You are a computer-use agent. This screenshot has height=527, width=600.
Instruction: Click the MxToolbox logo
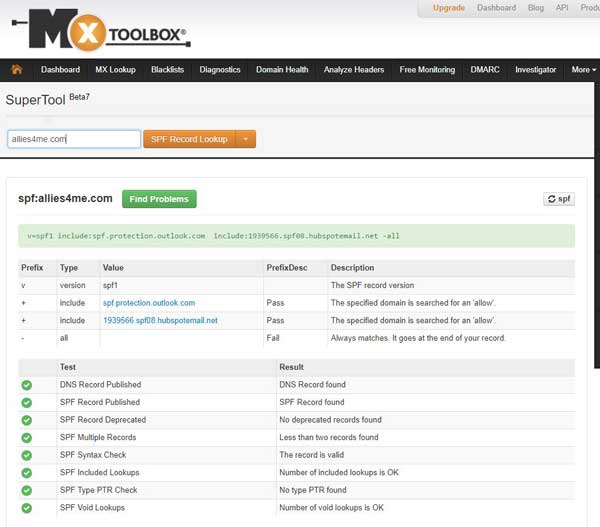pyautogui.click(x=101, y=30)
